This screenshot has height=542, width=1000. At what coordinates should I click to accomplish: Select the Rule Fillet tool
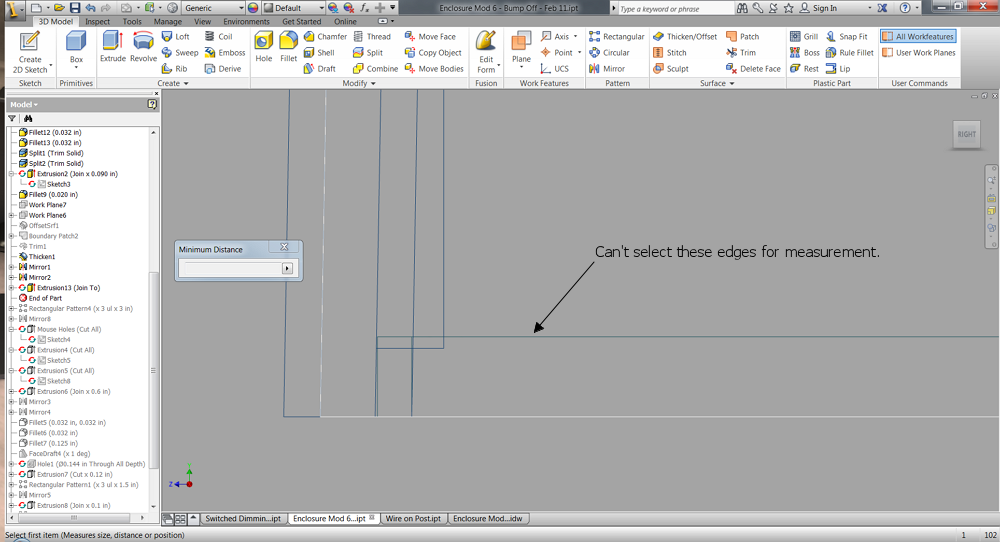[849, 52]
